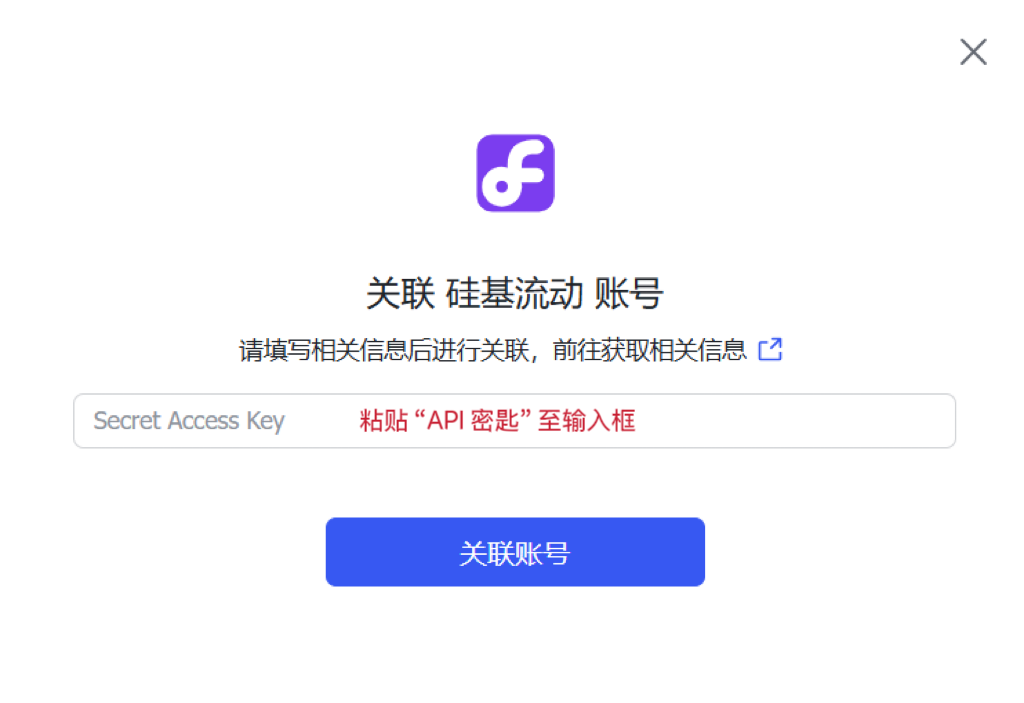The height and width of the screenshot is (703, 1024).
Task: Click the red 粘贴 API 密匙 至输入框 hint
Action: (498, 420)
